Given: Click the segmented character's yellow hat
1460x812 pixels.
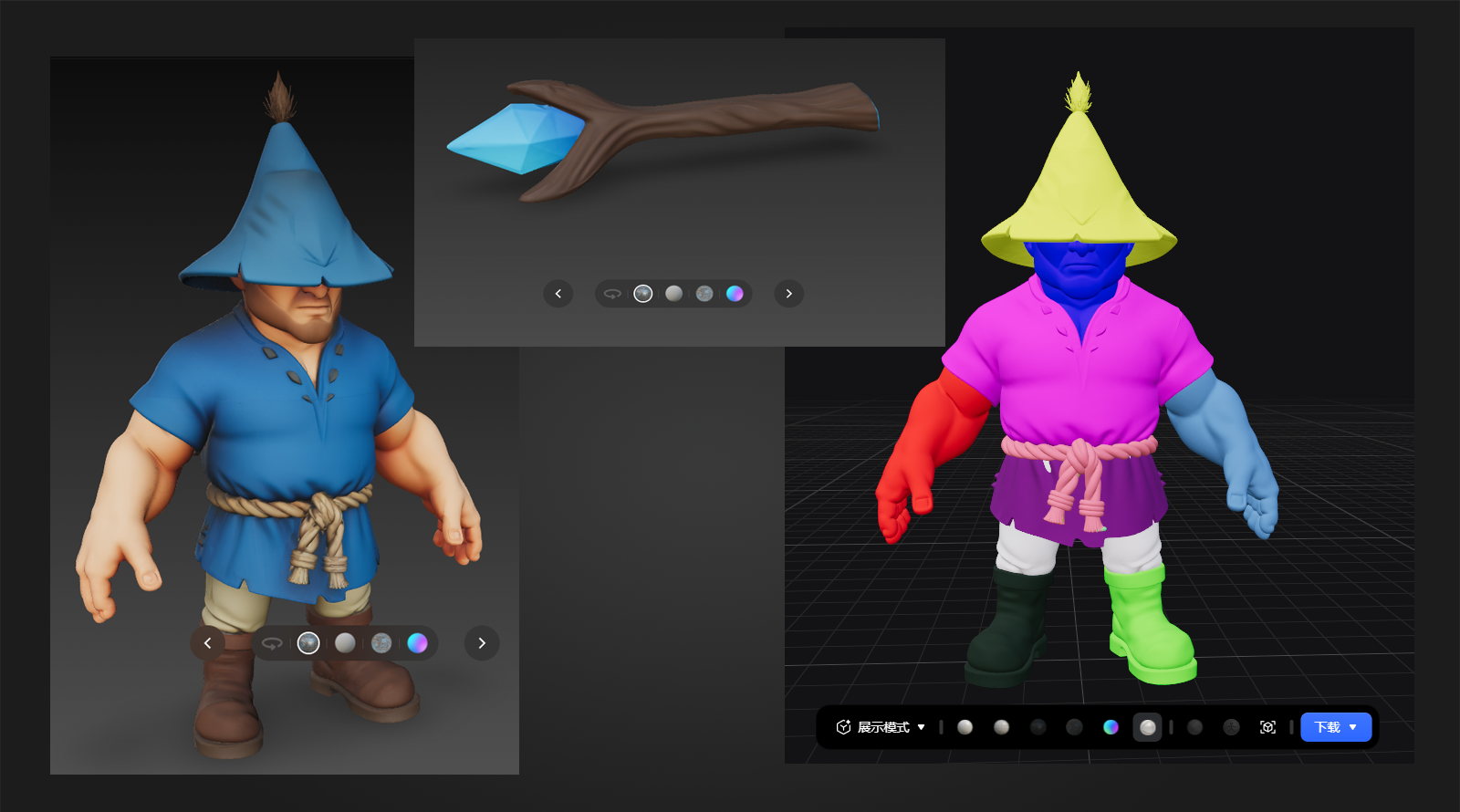Looking at the screenshot, I should pos(1079,182).
